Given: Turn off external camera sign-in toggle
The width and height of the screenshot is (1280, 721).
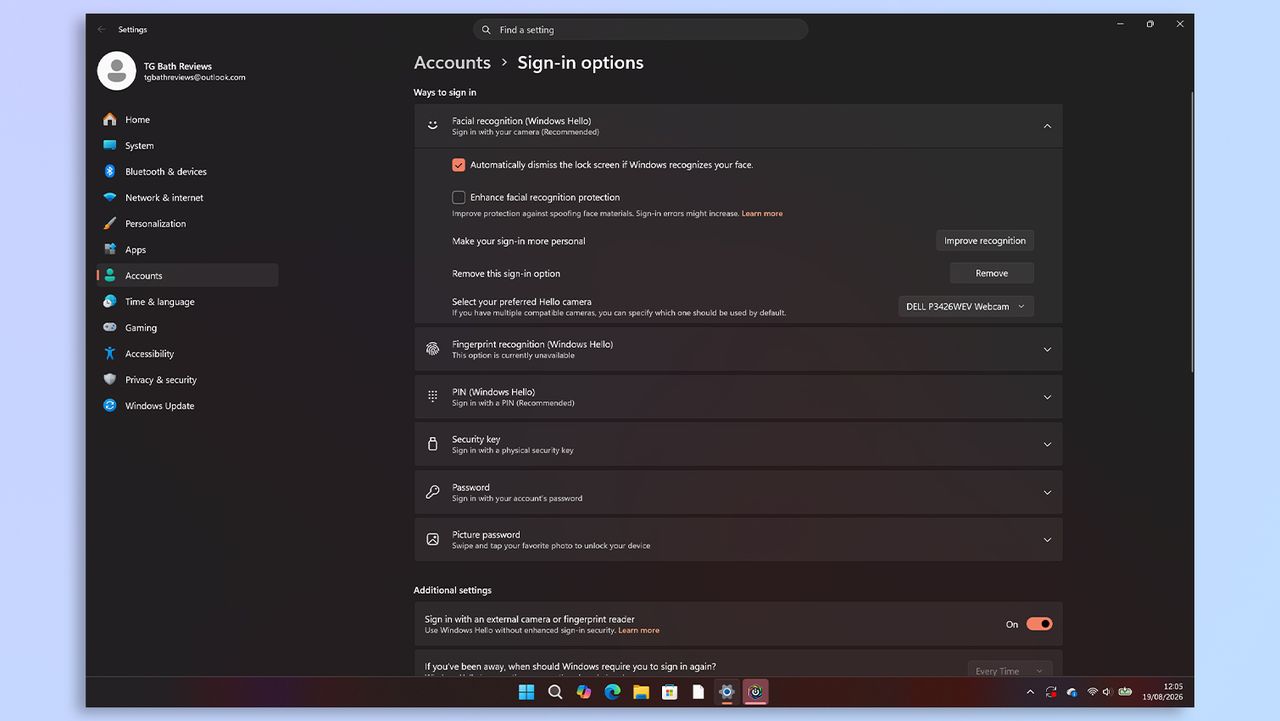Looking at the screenshot, I should (x=1039, y=624).
